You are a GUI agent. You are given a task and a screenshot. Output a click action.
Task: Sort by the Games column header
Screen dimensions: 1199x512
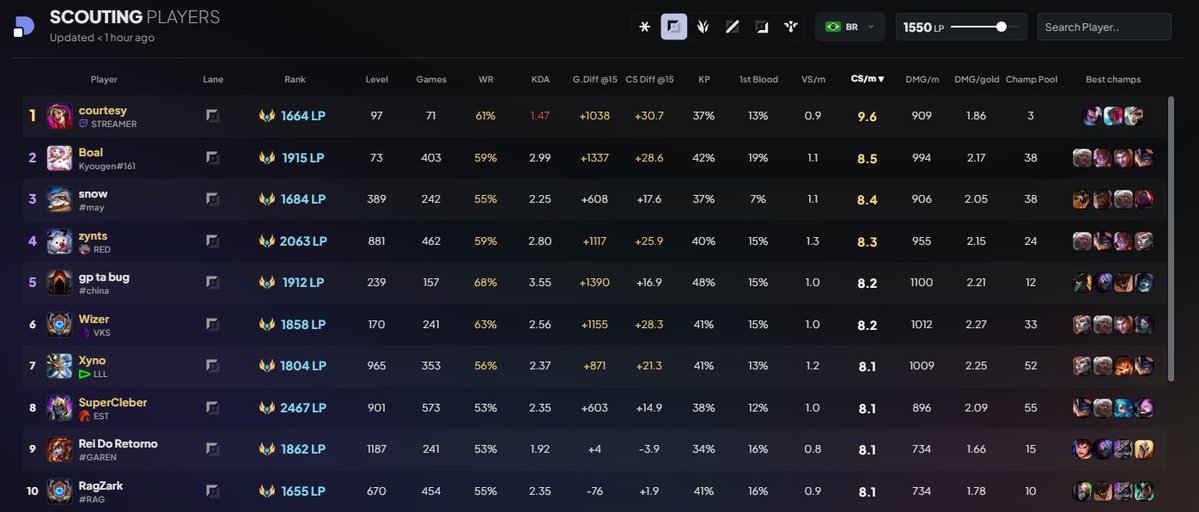pyautogui.click(x=431, y=79)
